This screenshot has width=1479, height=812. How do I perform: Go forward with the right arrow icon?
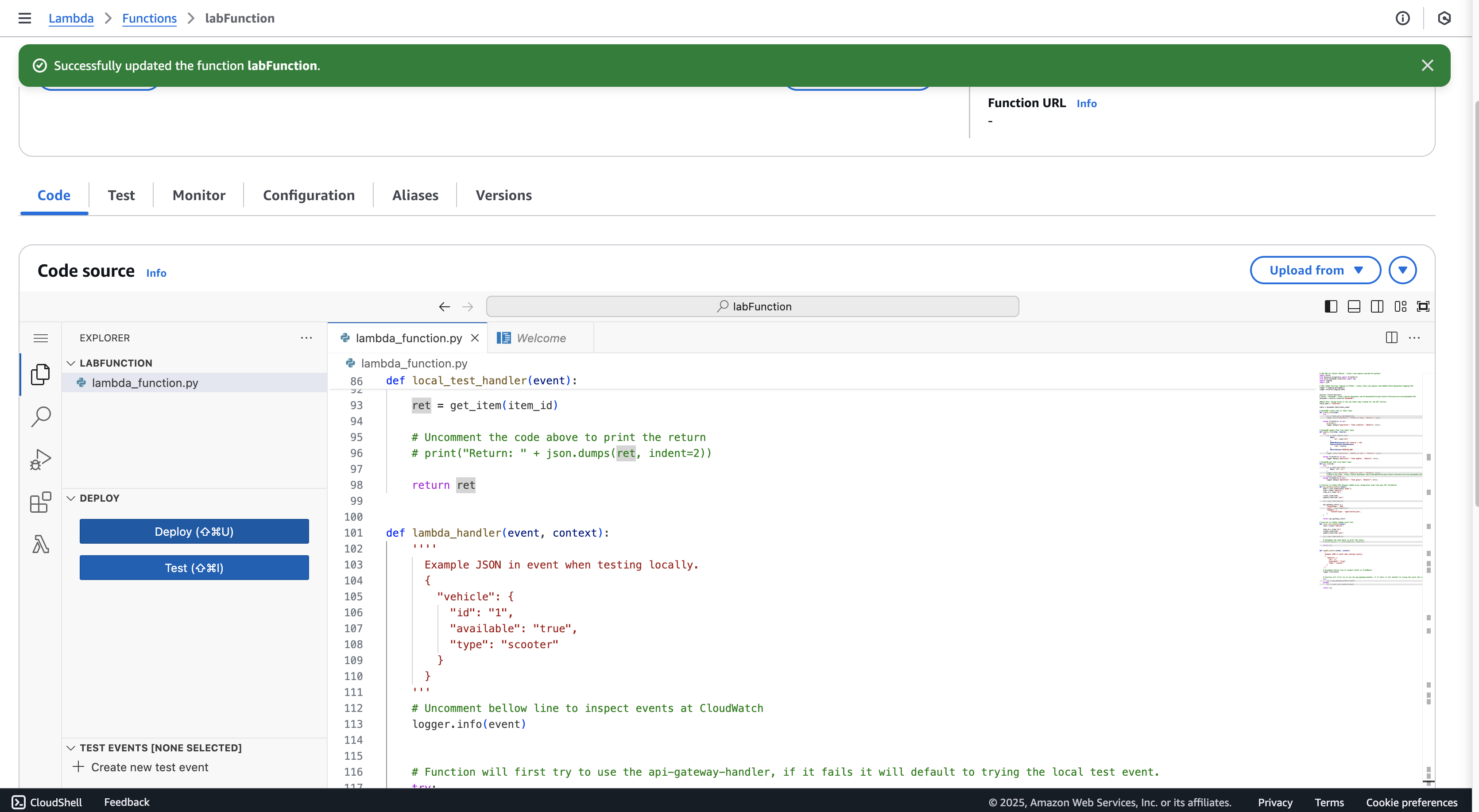click(468, 307)
